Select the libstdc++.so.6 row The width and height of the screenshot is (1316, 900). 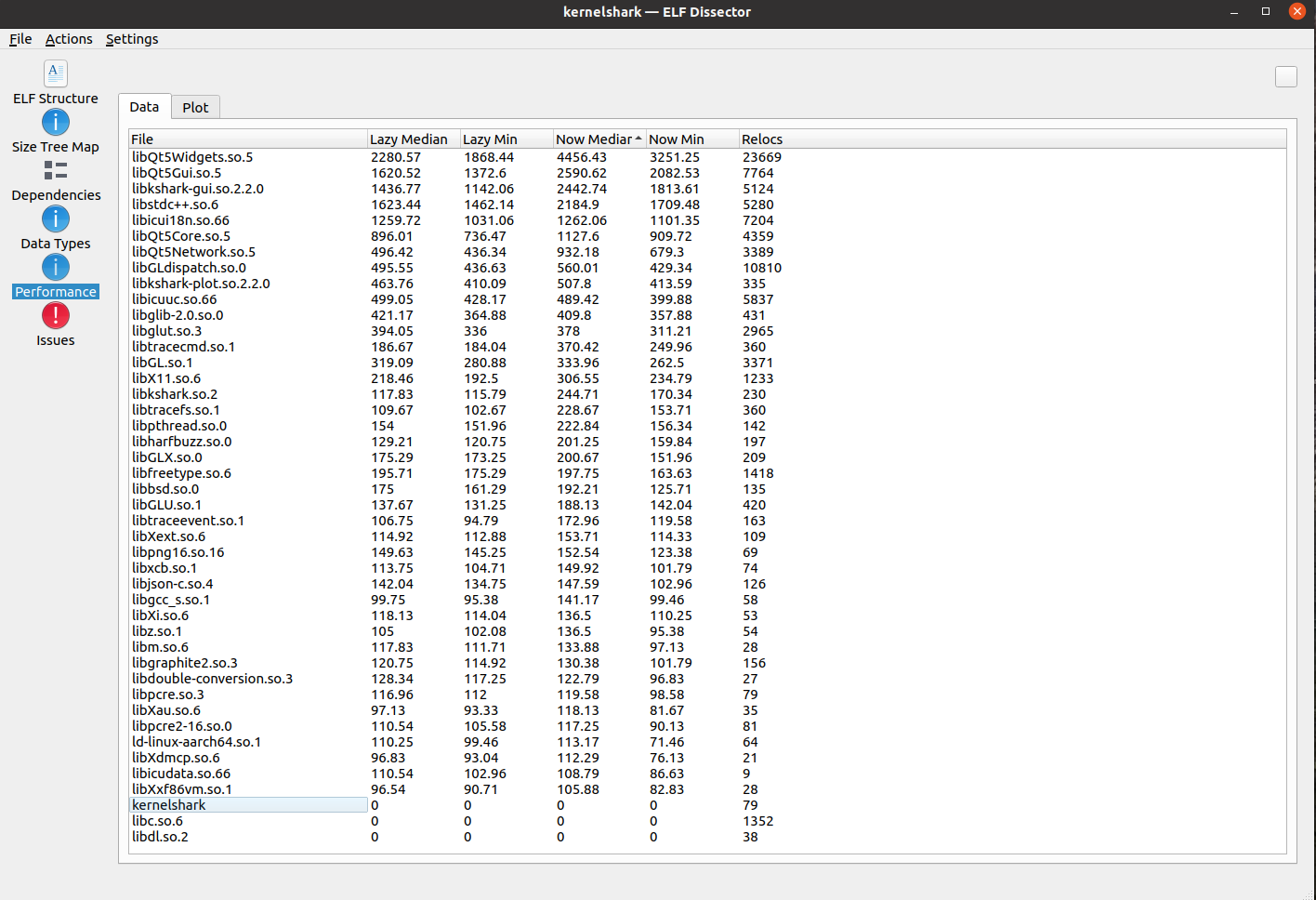[x=707, y=205]
